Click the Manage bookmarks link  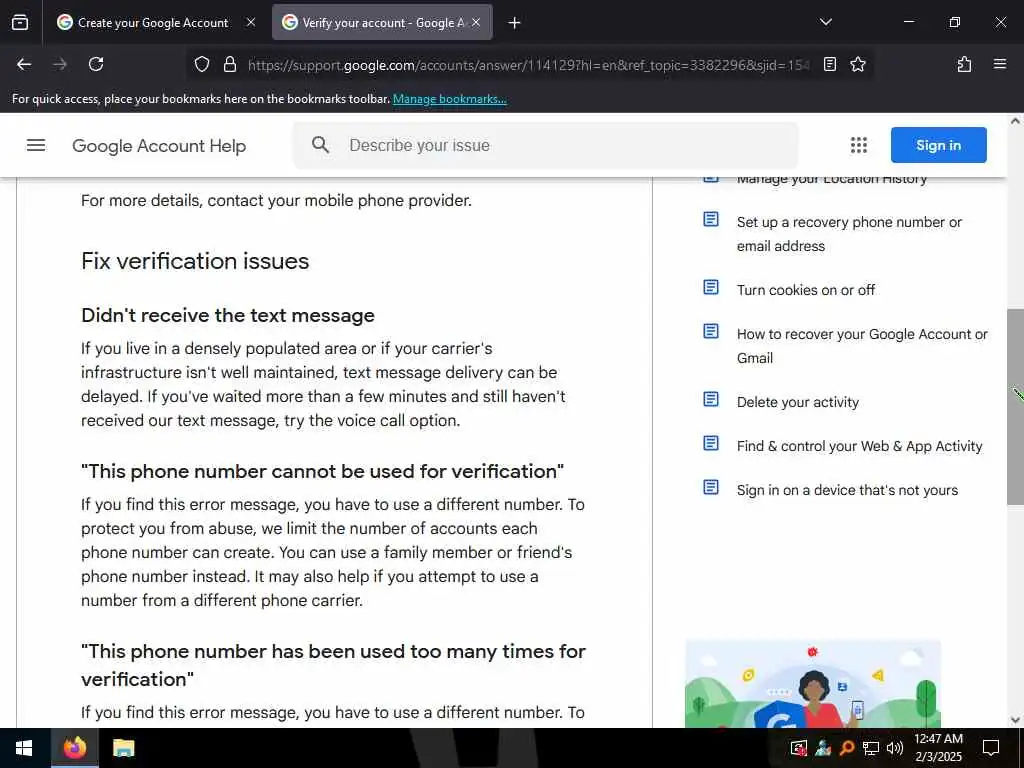[449, 99]
